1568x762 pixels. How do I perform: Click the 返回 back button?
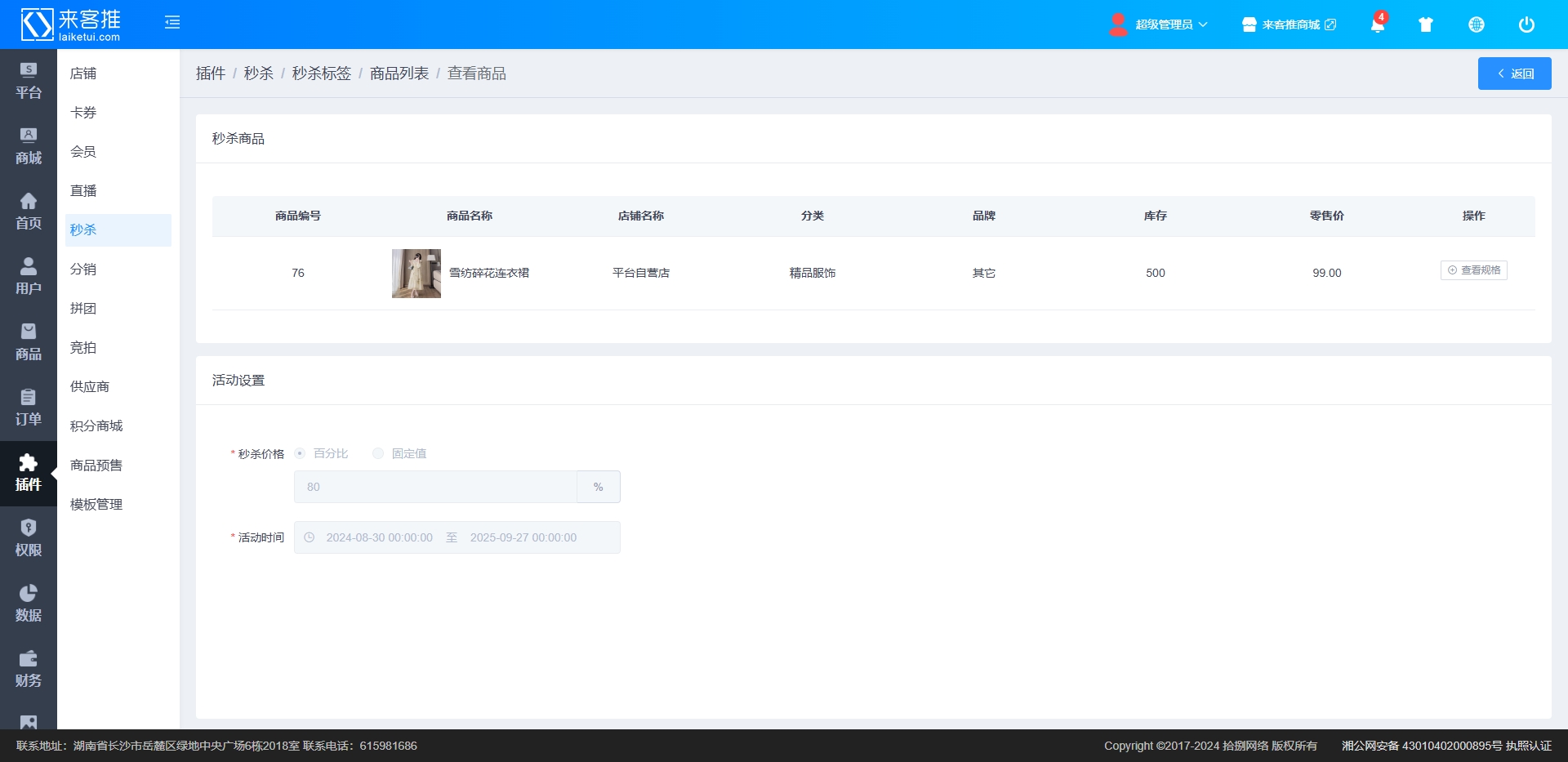pyautogui.click(x=1514, y=74)
